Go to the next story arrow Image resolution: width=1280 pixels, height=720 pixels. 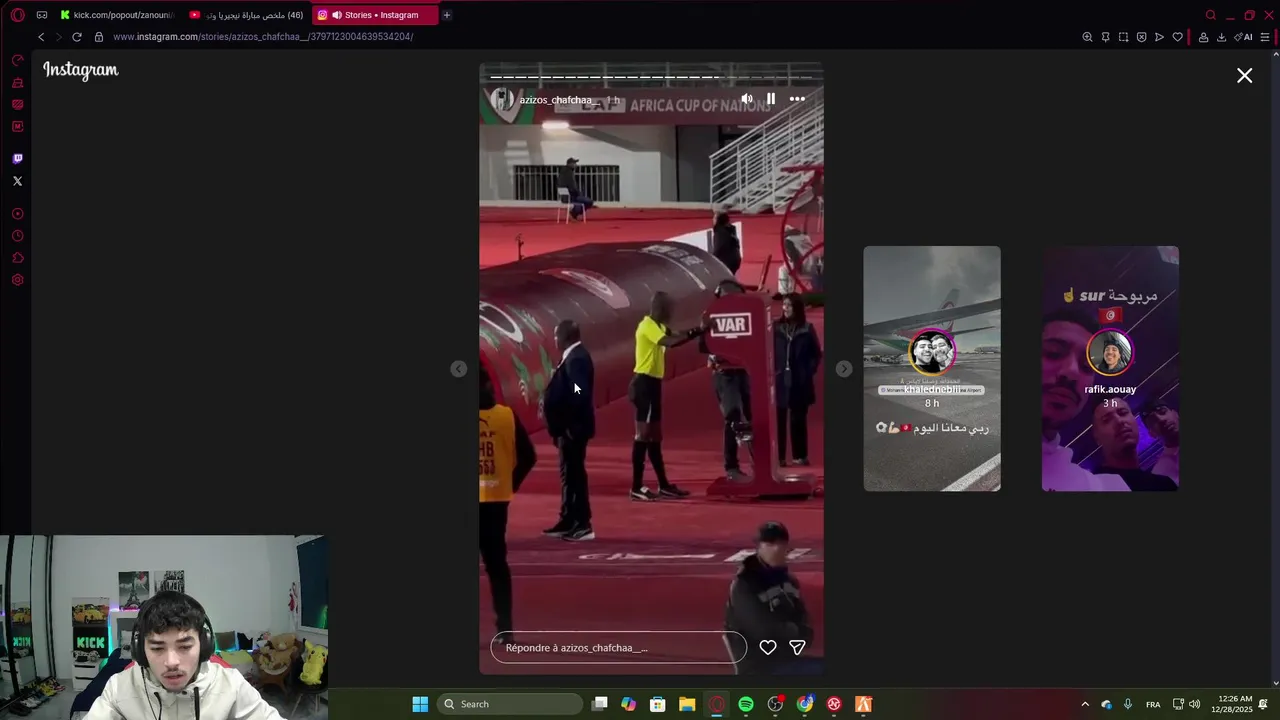coord(844,369)
